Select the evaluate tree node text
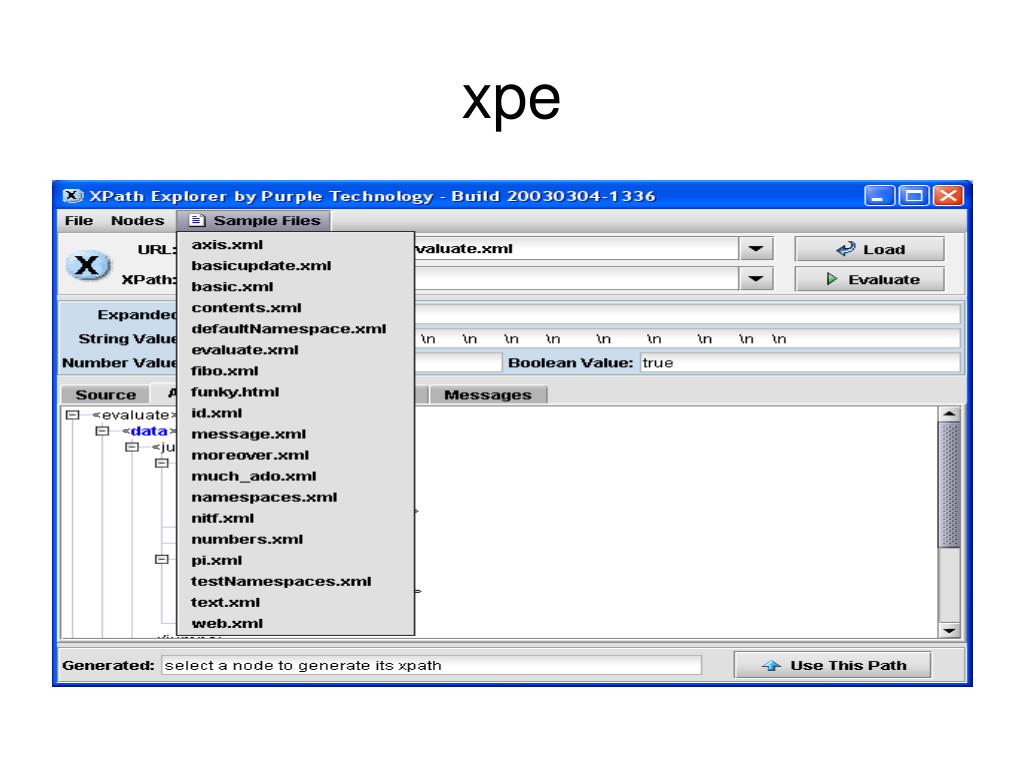The width and height of the screenshot is (1024, 768). 135,415
